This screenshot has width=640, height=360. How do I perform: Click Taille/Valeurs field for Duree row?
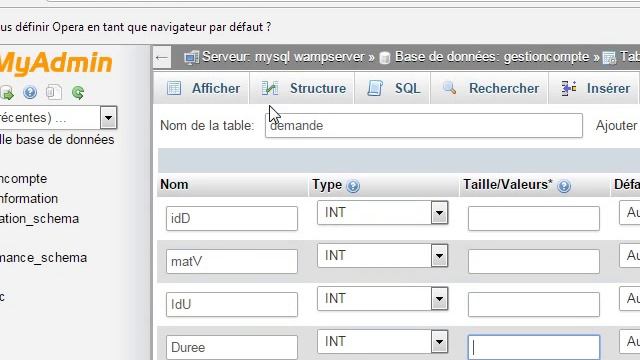point(534,347)
